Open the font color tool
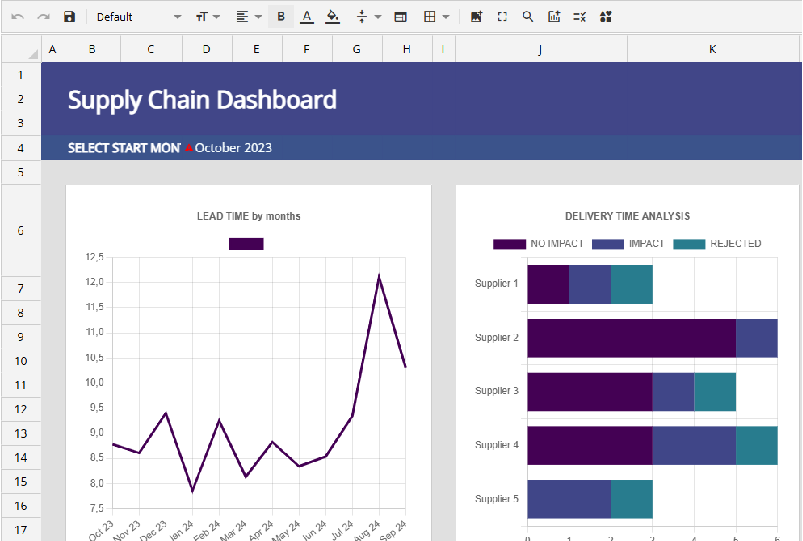The image size is (803, 541). pos(306,17)
